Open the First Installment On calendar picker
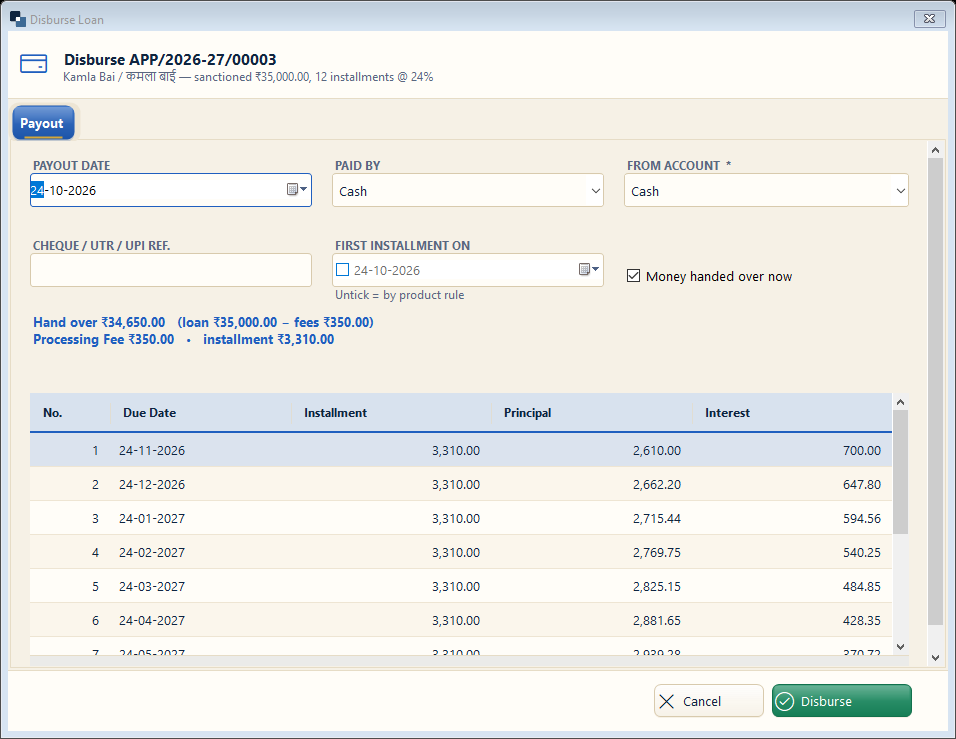 [589, 270]
